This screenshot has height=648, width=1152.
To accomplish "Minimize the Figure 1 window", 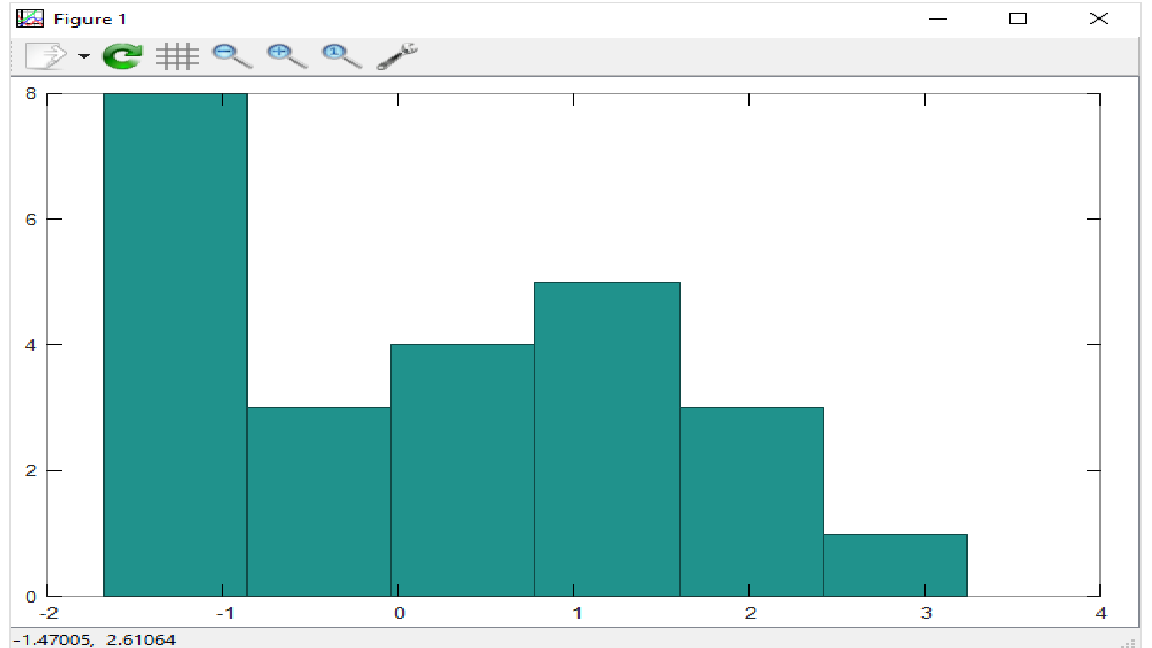I will [x=938, y=19].
